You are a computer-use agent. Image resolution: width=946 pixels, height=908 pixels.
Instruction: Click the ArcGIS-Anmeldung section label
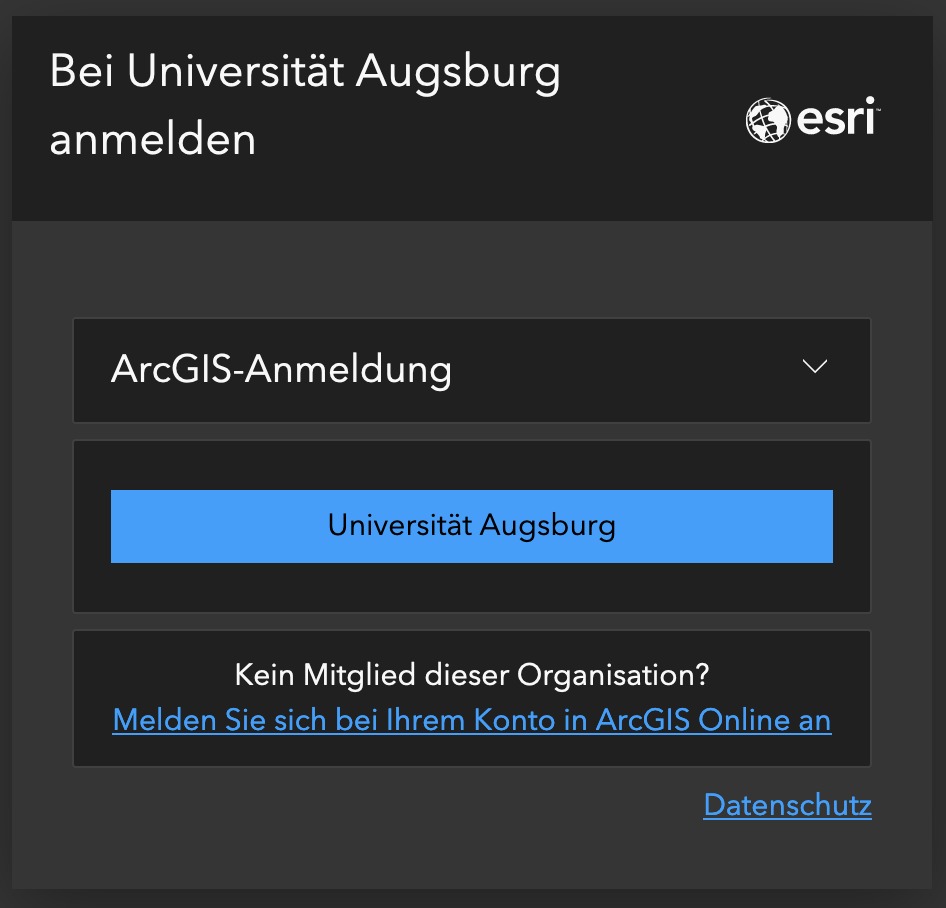click(x=281, y=369)
